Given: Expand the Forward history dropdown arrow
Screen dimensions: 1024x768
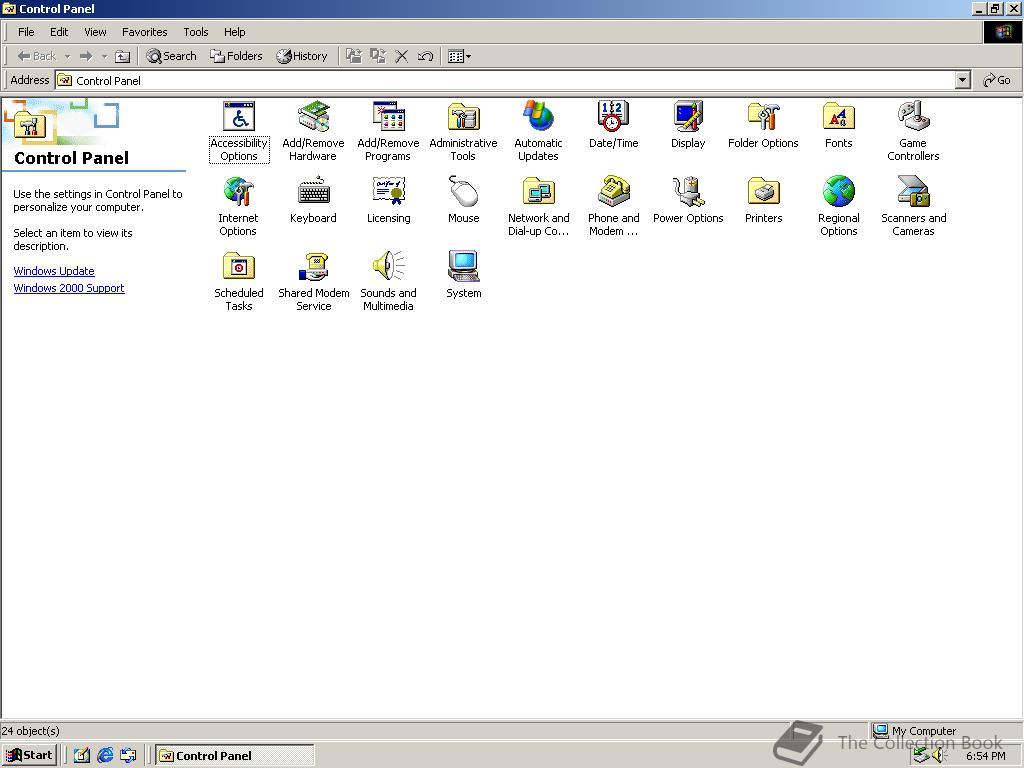Looking at the screenshot, I should (104, 56).
